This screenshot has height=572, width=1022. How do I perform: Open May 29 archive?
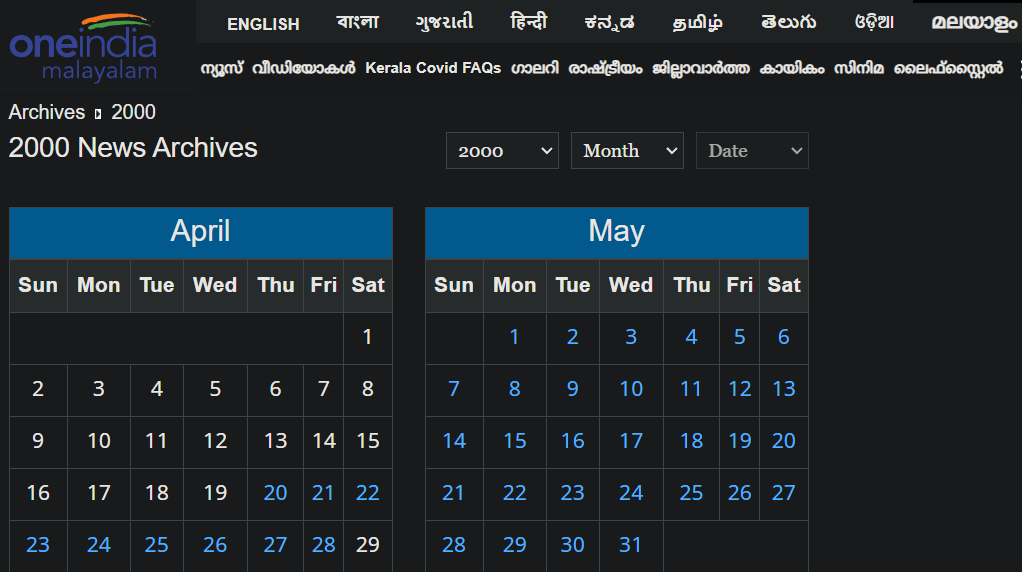tap(514, 545)
